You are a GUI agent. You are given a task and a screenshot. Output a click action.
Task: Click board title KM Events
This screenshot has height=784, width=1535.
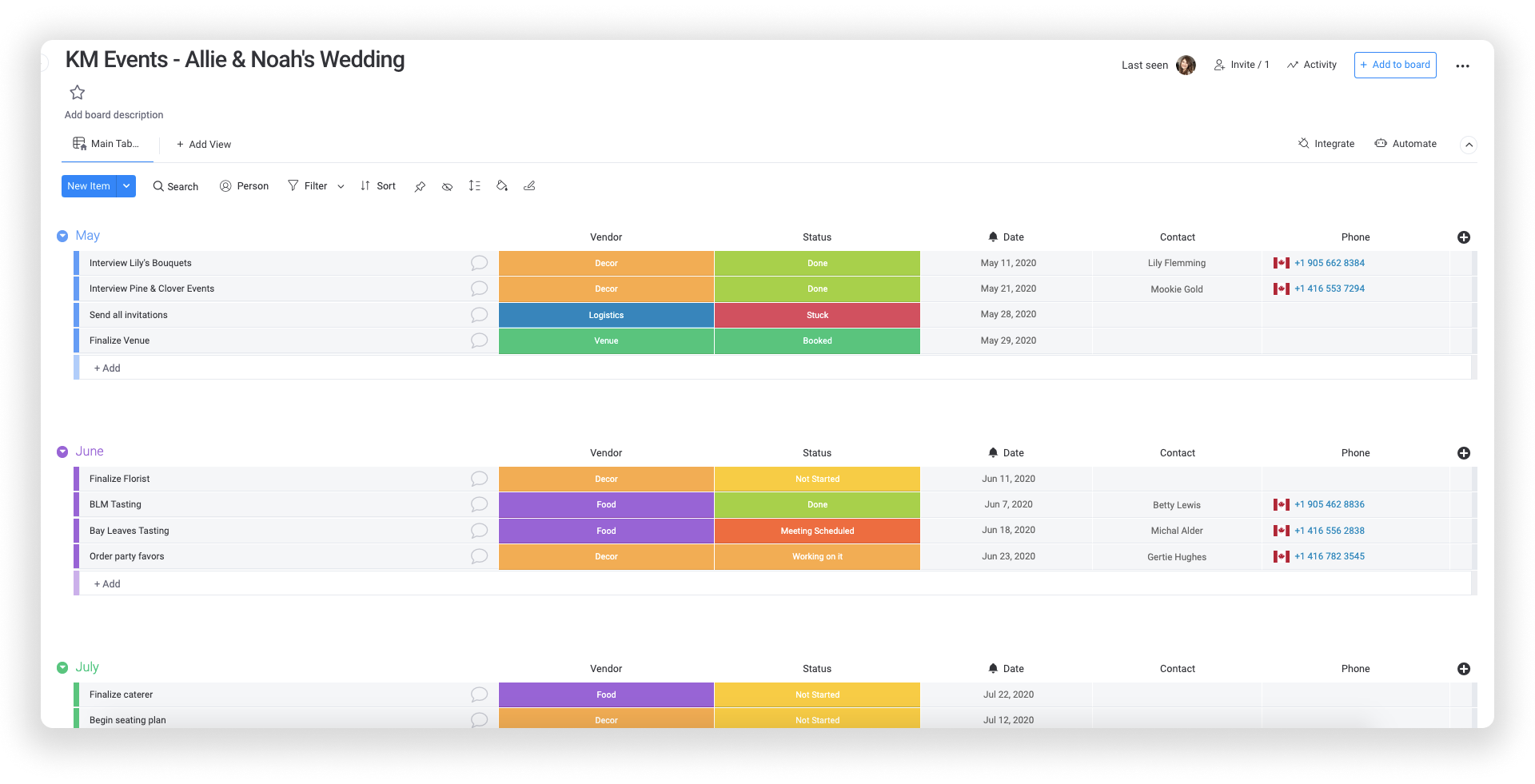pyautogui.click(x=235, y=60)
